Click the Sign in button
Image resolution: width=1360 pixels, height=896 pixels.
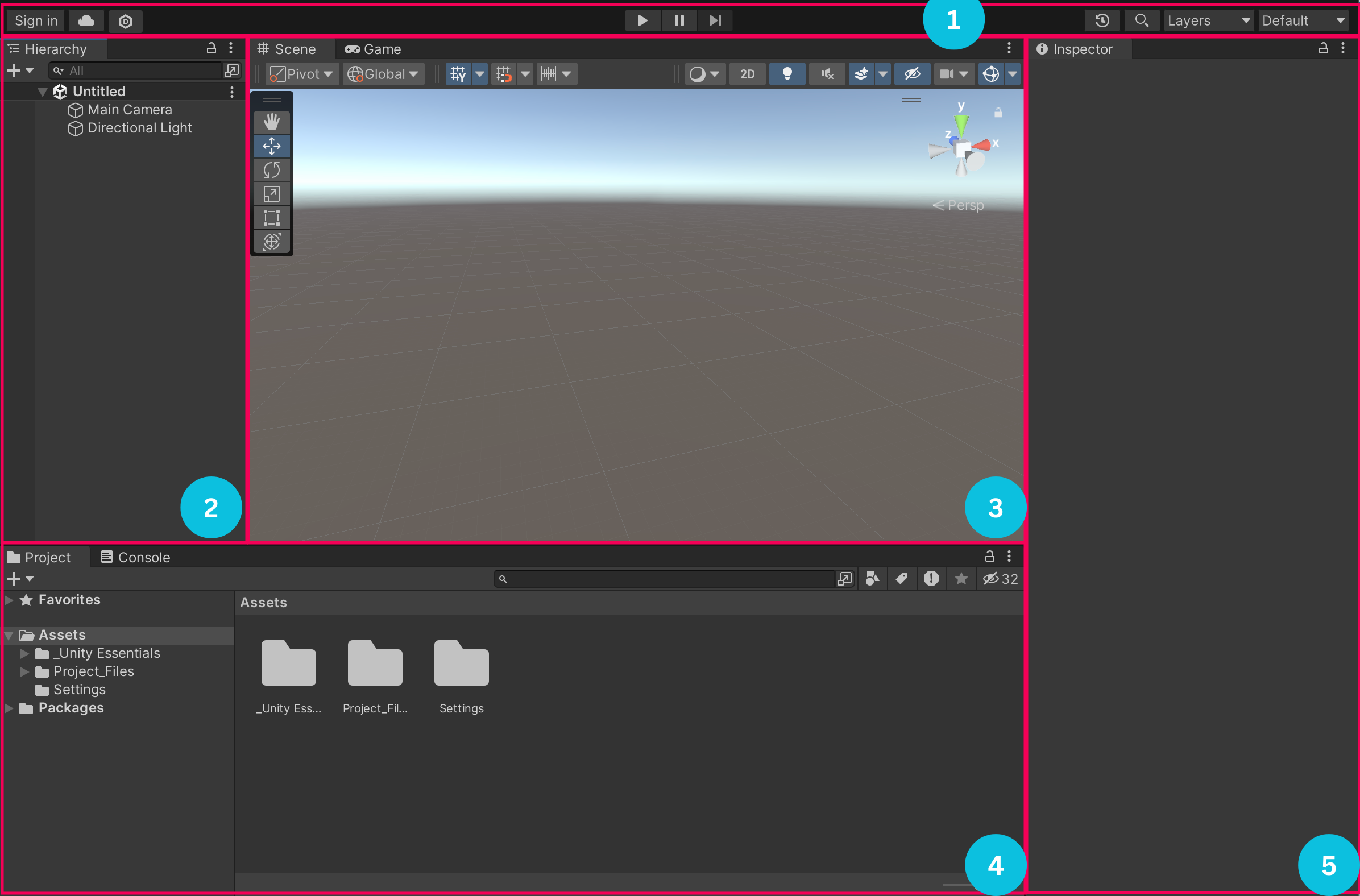tap(35, 20)
